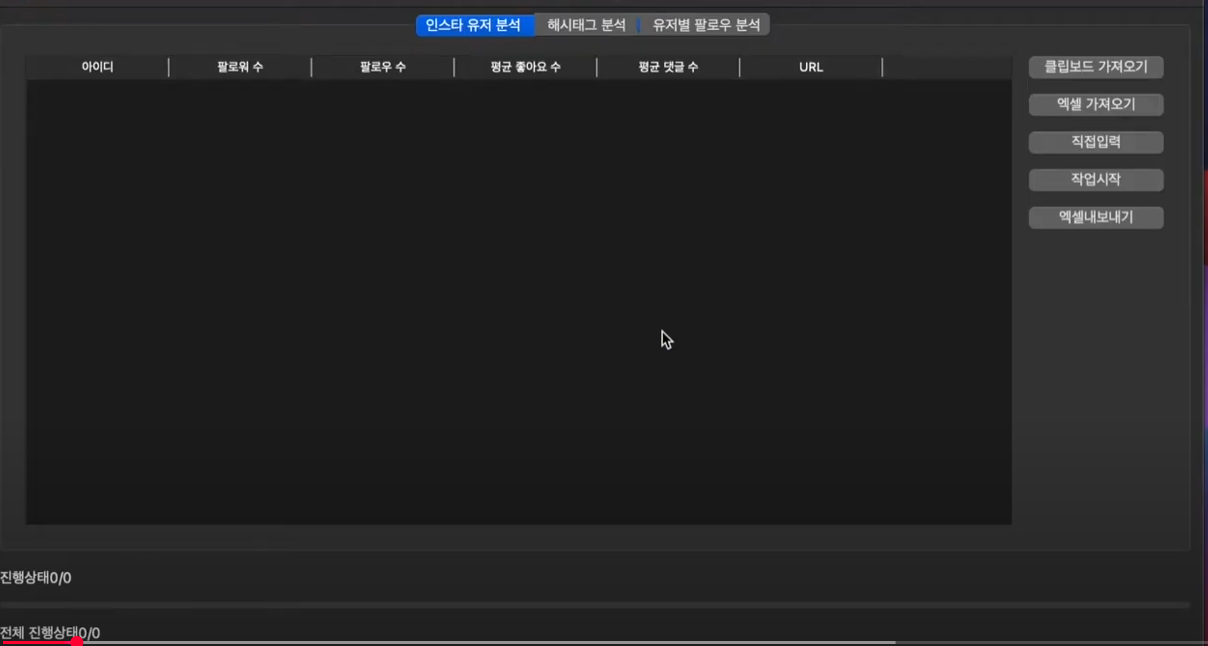Click the red video scrubber handle

tap(77, 642)
